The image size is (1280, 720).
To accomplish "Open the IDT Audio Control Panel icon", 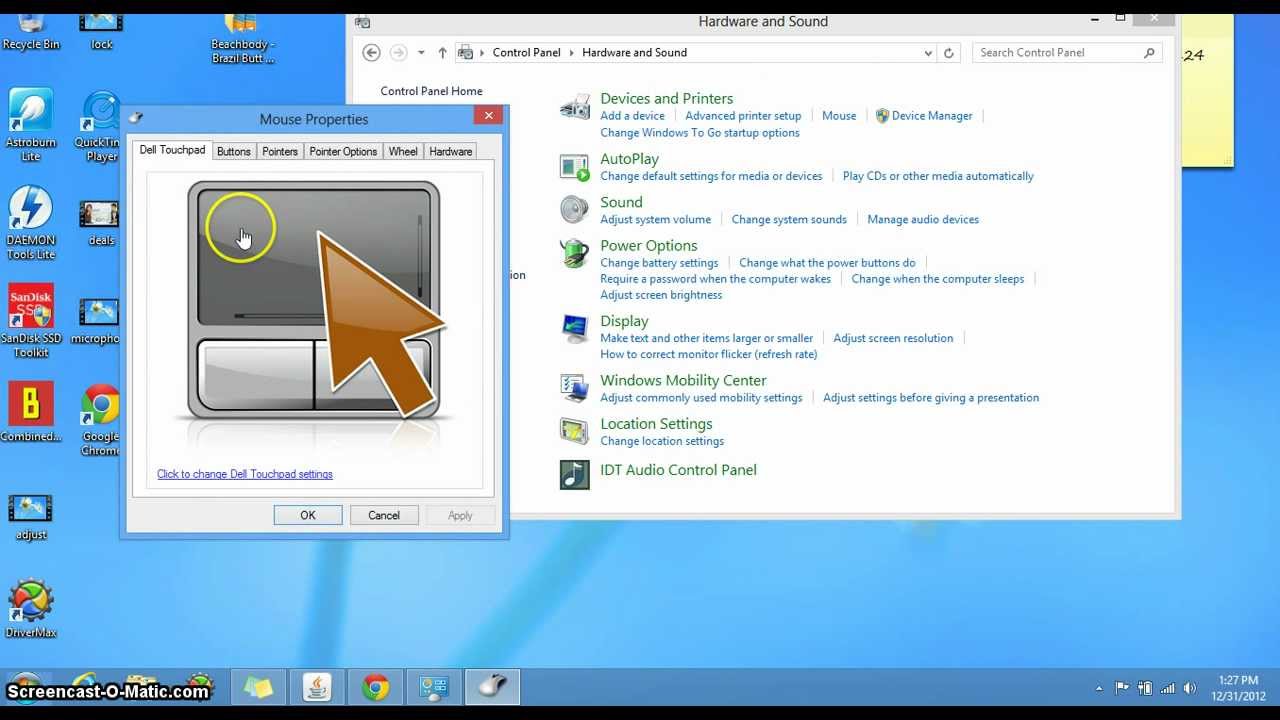I will click(575, 474).
